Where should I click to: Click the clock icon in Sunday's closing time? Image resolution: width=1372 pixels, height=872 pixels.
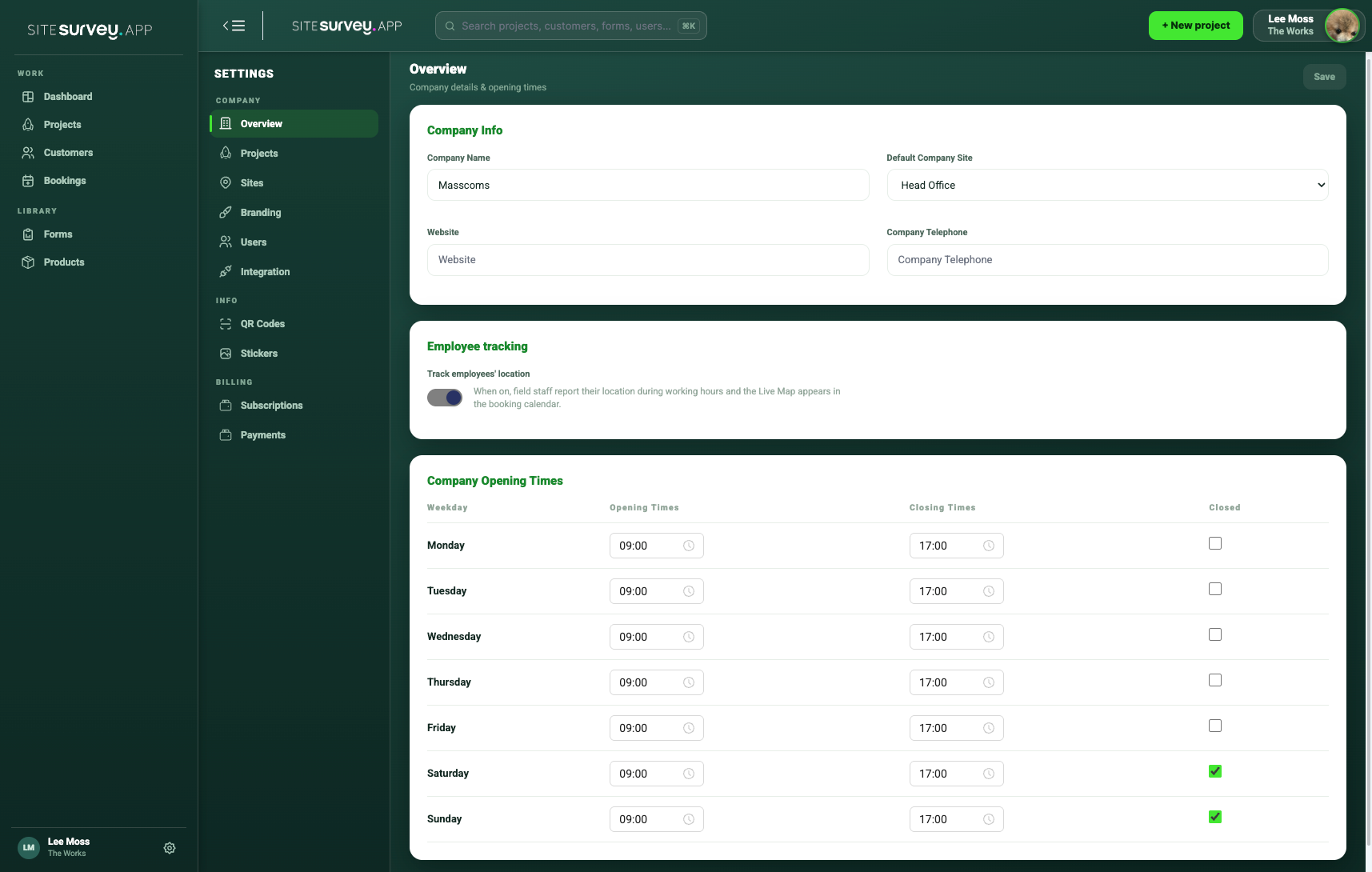(x=989, y=819)
